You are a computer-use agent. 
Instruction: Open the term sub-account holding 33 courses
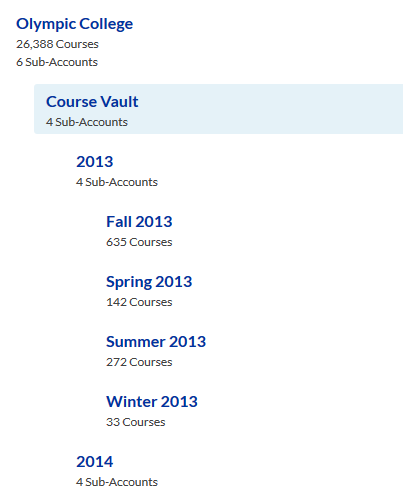tap(152, 402)
